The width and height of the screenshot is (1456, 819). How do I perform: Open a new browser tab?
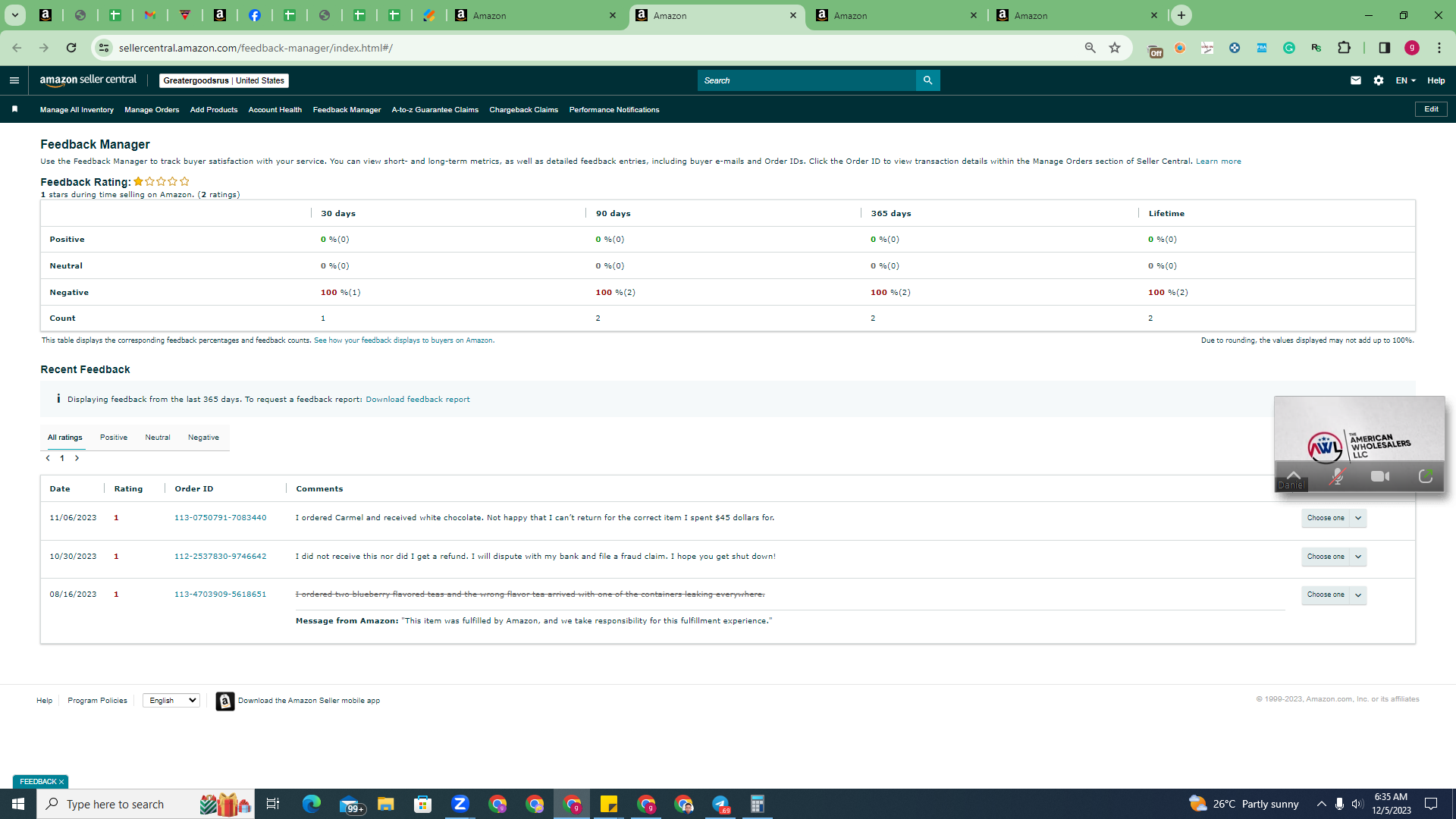(x=1181, y=15)
